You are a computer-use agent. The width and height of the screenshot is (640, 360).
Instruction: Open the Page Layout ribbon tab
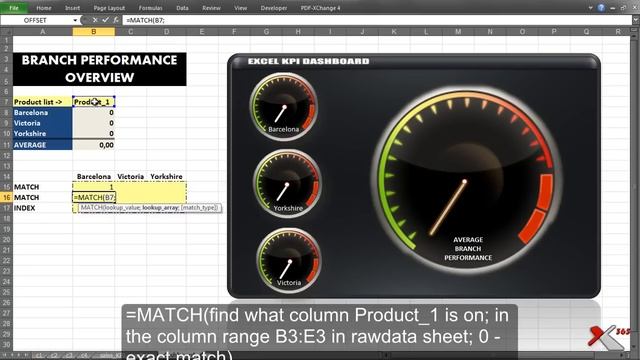(109, 8)
